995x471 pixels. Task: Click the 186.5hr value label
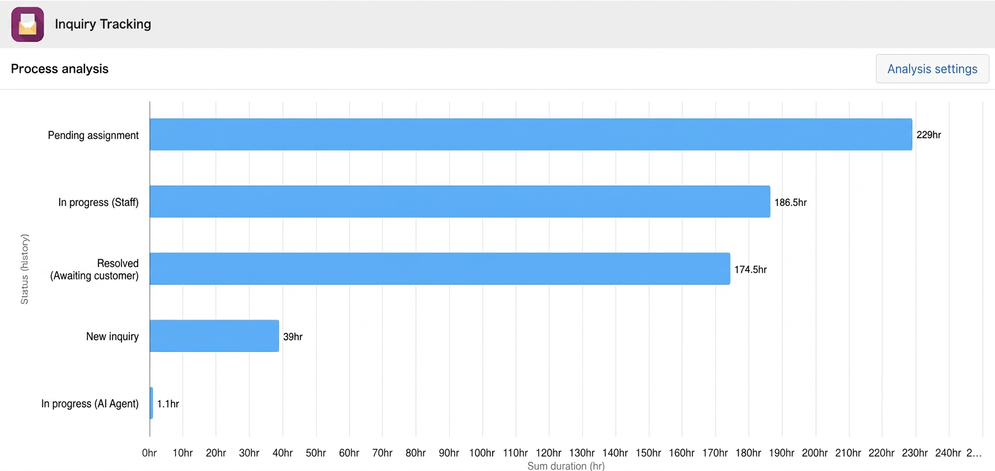(x=791, y=202)
